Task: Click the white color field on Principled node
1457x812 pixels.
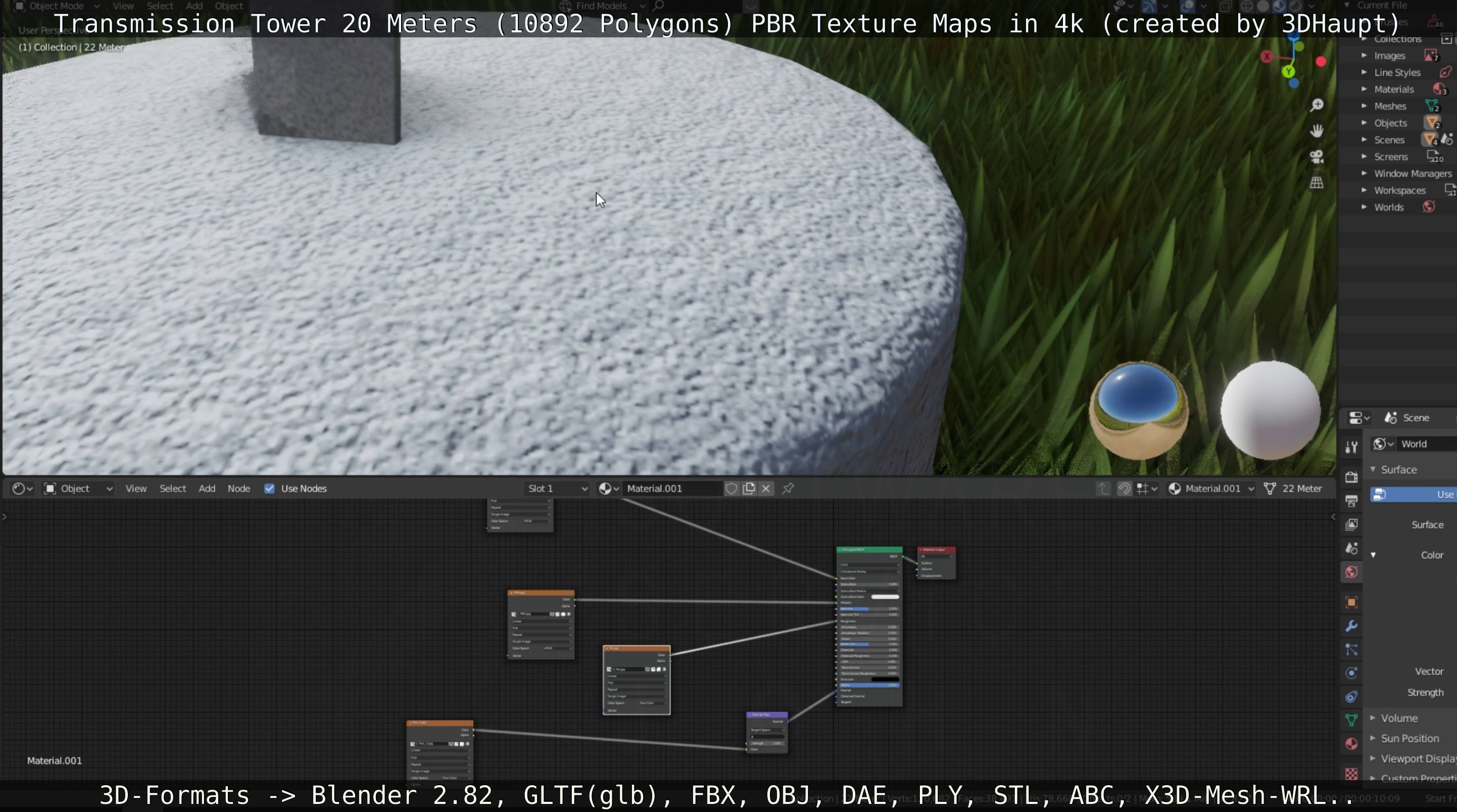Action: 885,596
